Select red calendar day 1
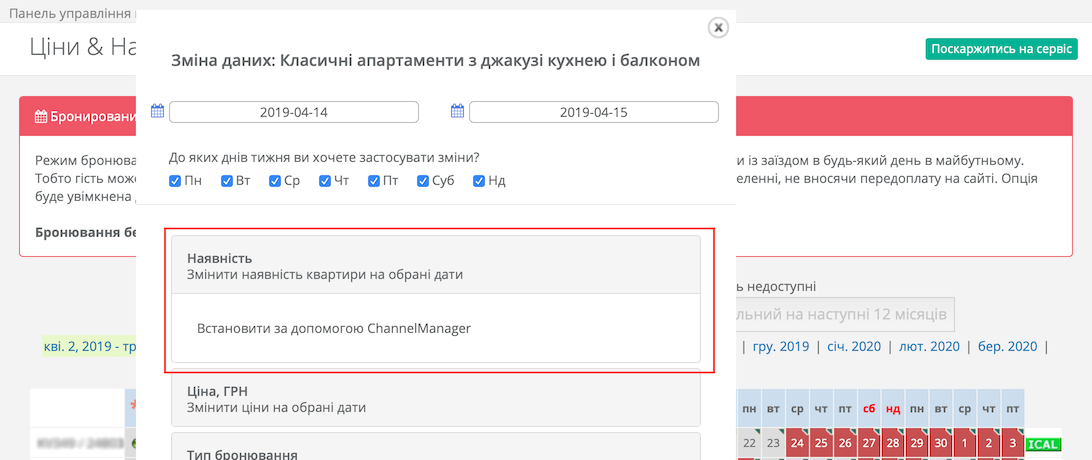The image size is (1092, 460). pos(965,443)
